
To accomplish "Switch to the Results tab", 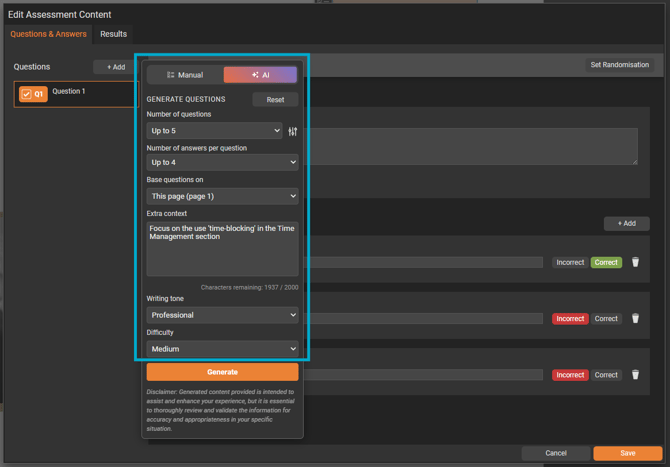I will [x=113, y=34].
